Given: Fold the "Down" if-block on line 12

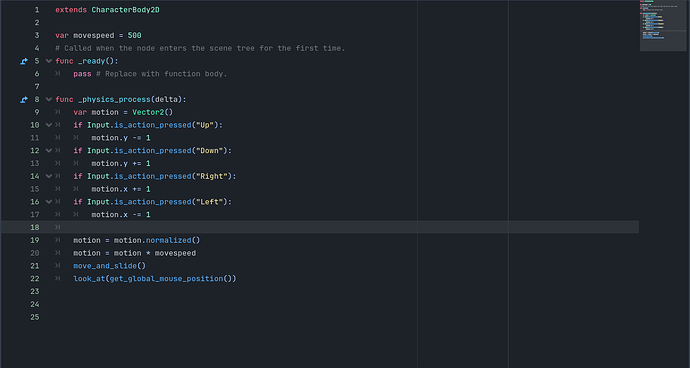Looking at the screenshot, I should pyautogui.click(x=49, y=151).
